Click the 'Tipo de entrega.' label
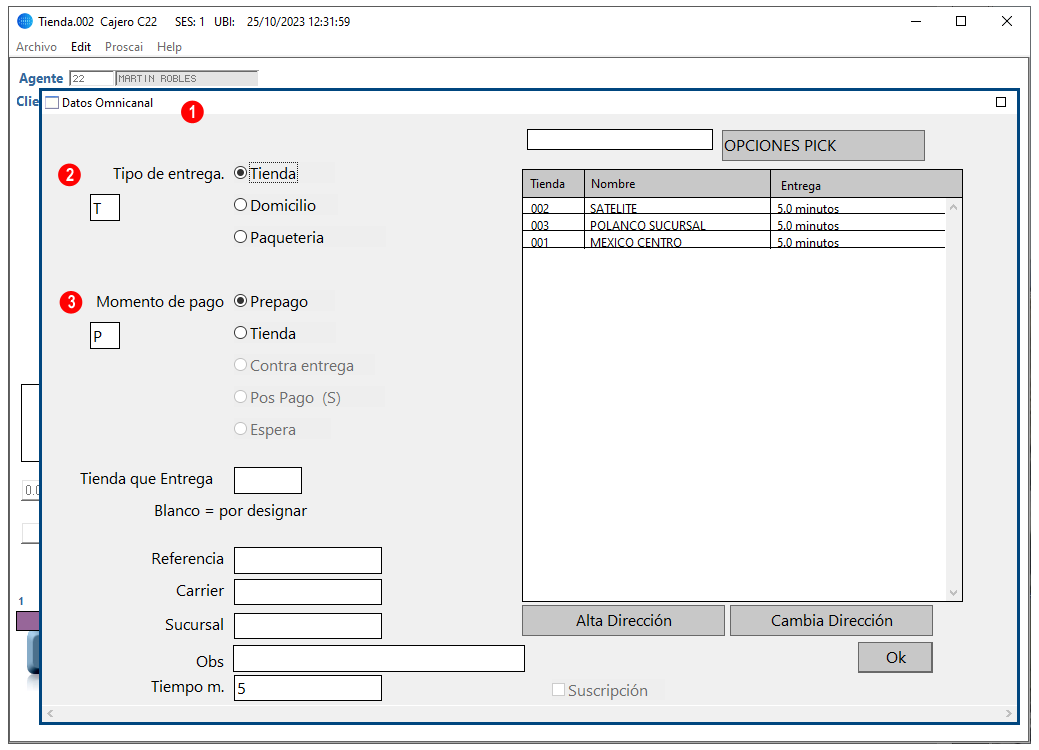The width and height of the screenshot is (1039, 750). pyautogui.click(x=168, y=174)
